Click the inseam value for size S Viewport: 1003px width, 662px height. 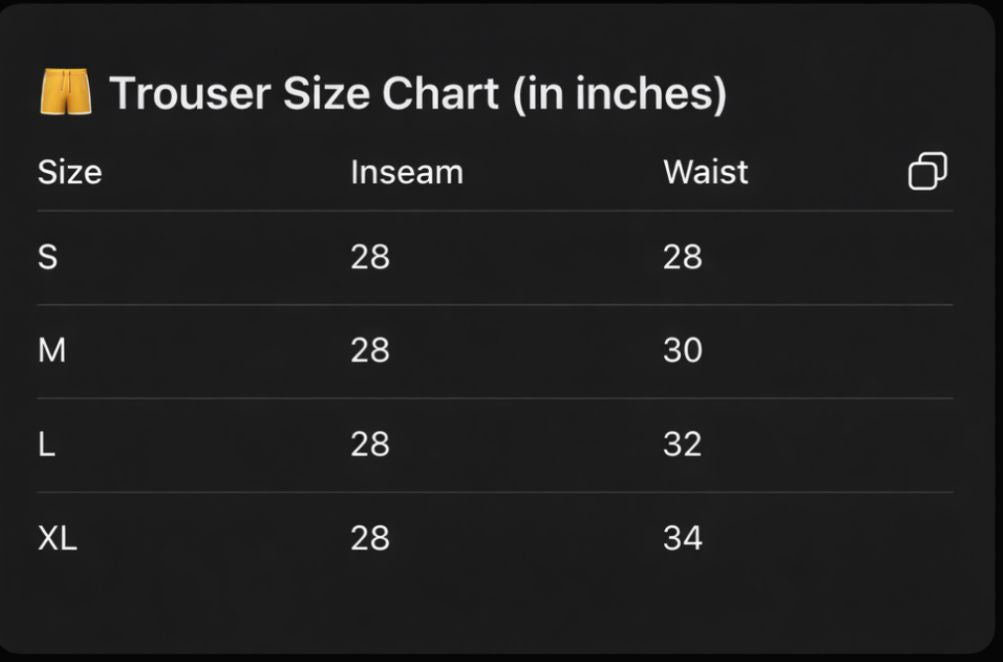[370, 258]
